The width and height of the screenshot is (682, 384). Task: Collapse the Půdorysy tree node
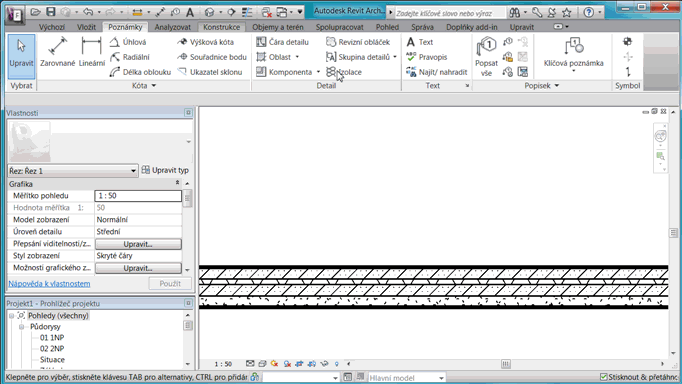tap(21, 327)
